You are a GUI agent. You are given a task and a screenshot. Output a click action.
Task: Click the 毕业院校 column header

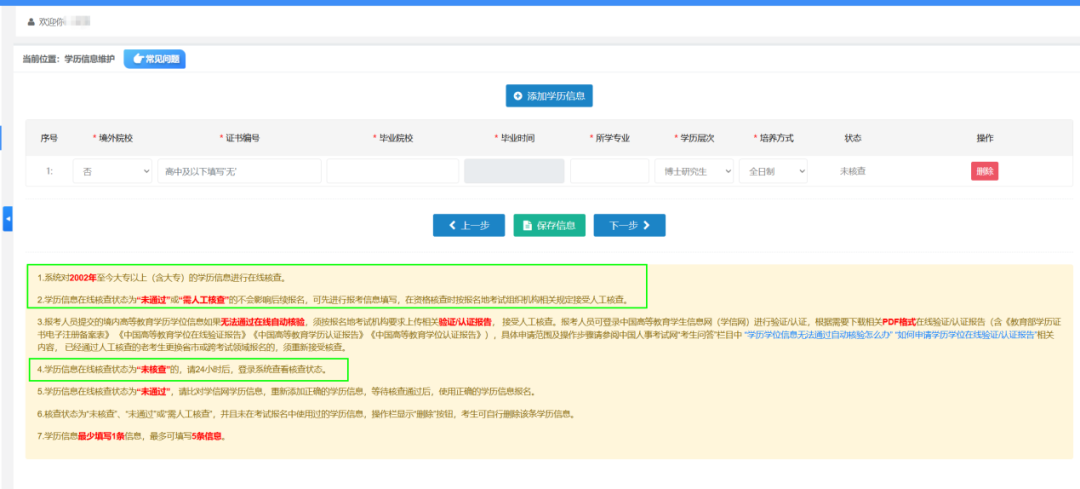pyautogui.click(x=393, y=138)
